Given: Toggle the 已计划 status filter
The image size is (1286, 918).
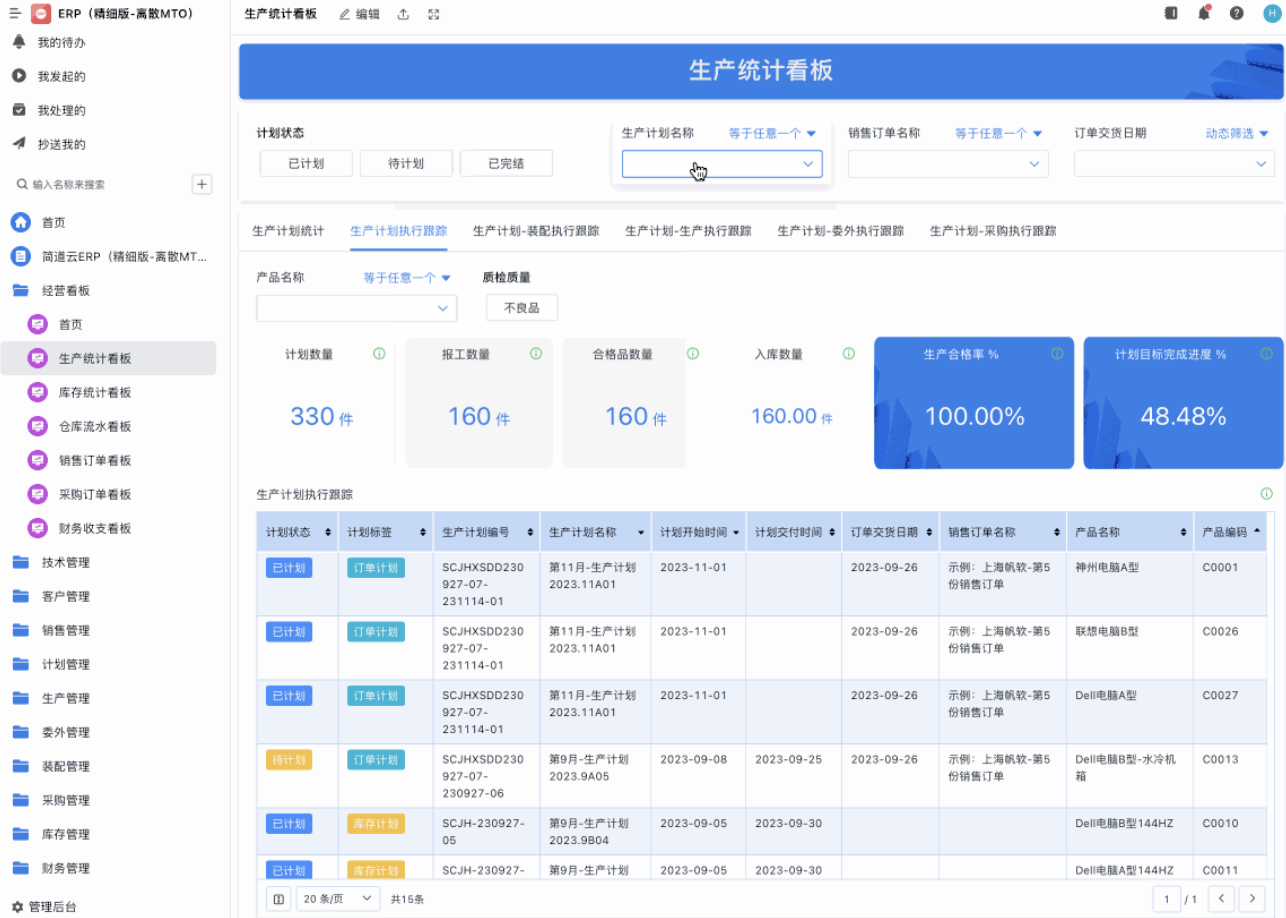Looking at the screenshot, I should click(306, 164).
